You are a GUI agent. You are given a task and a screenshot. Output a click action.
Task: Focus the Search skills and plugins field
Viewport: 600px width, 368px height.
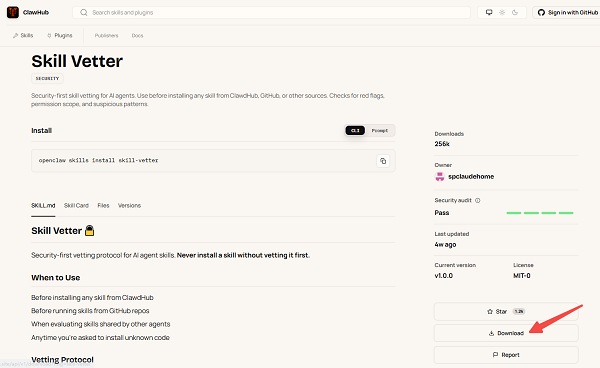pos(271,12)
